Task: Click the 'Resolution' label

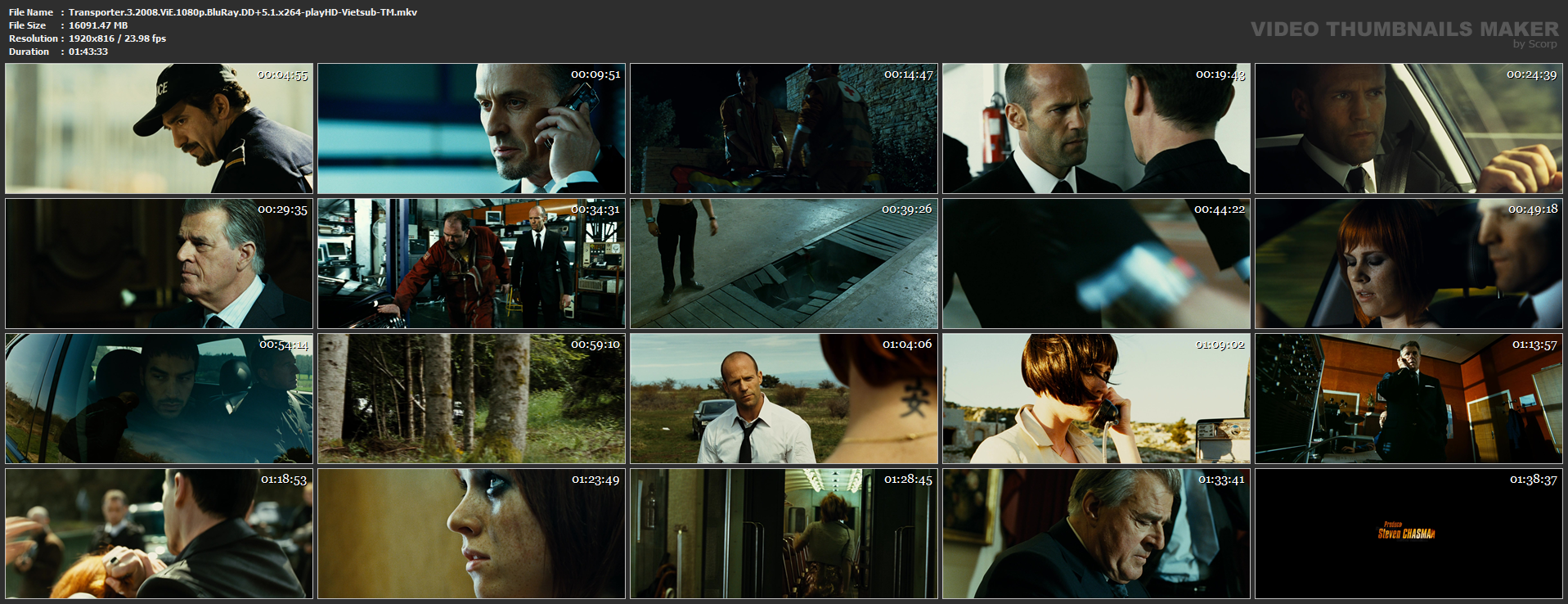Action: point(34,38)
